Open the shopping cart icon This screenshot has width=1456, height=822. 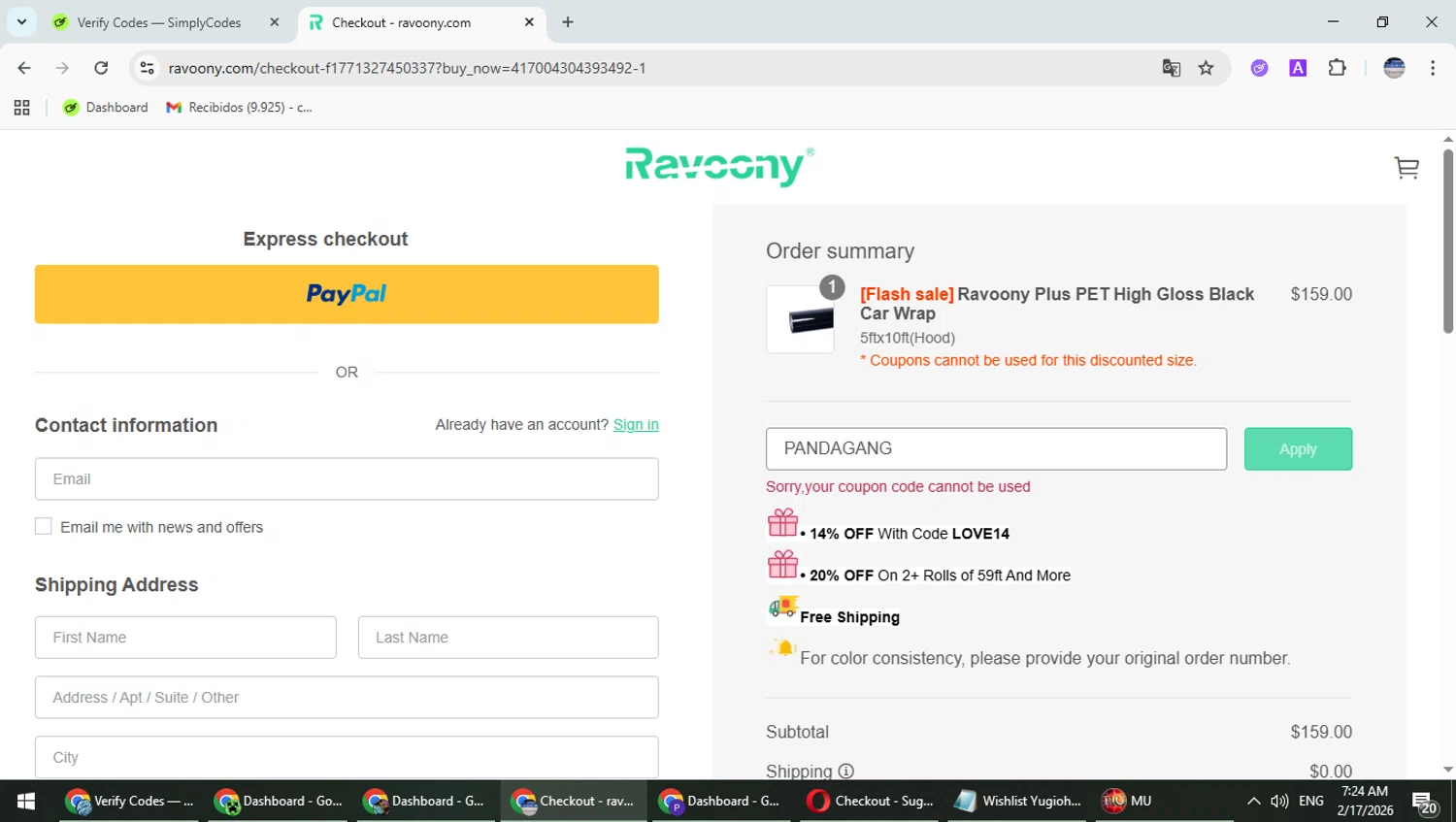click(1406, 168)
